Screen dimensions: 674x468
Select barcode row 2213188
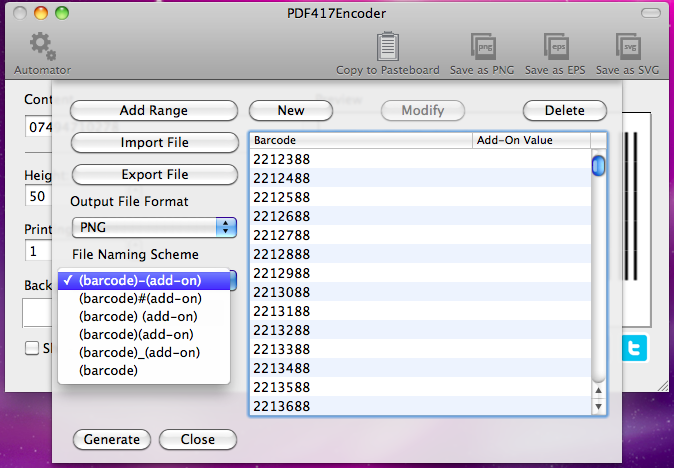click(420, 311)
